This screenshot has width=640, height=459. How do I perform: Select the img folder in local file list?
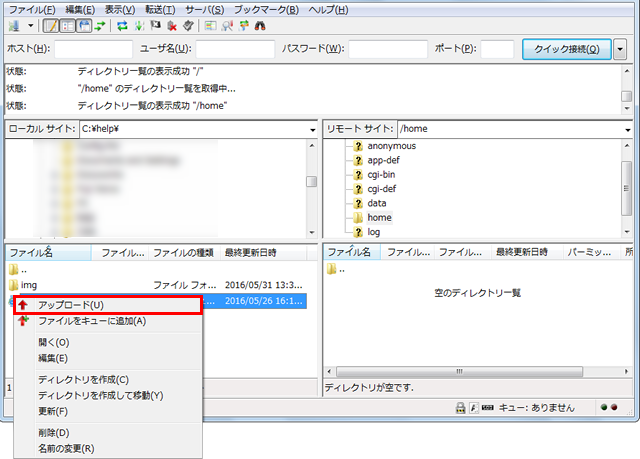(x=29, y=285)
